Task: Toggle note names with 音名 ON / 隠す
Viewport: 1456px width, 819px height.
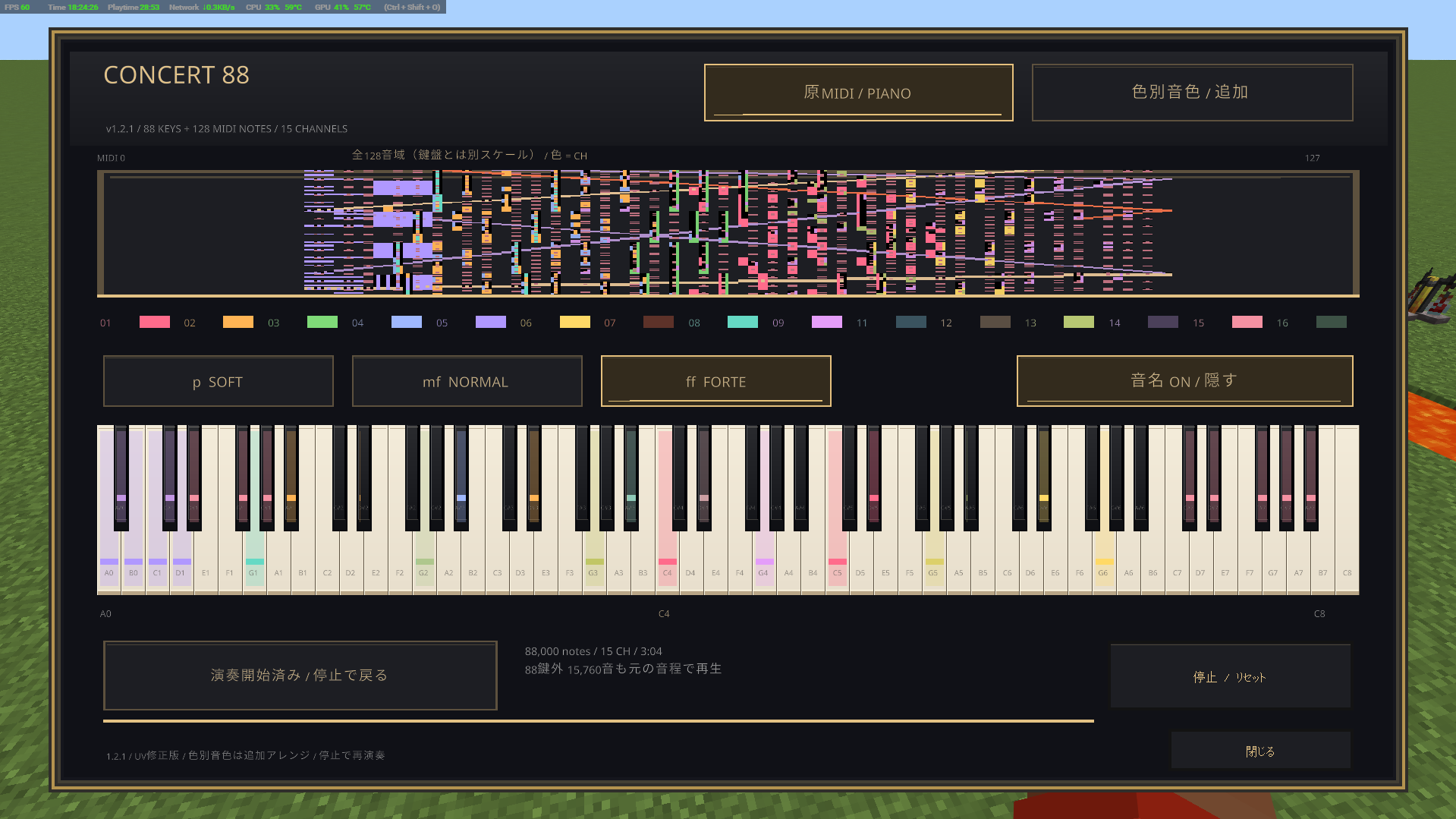Action: click(x=1184, y=381)
